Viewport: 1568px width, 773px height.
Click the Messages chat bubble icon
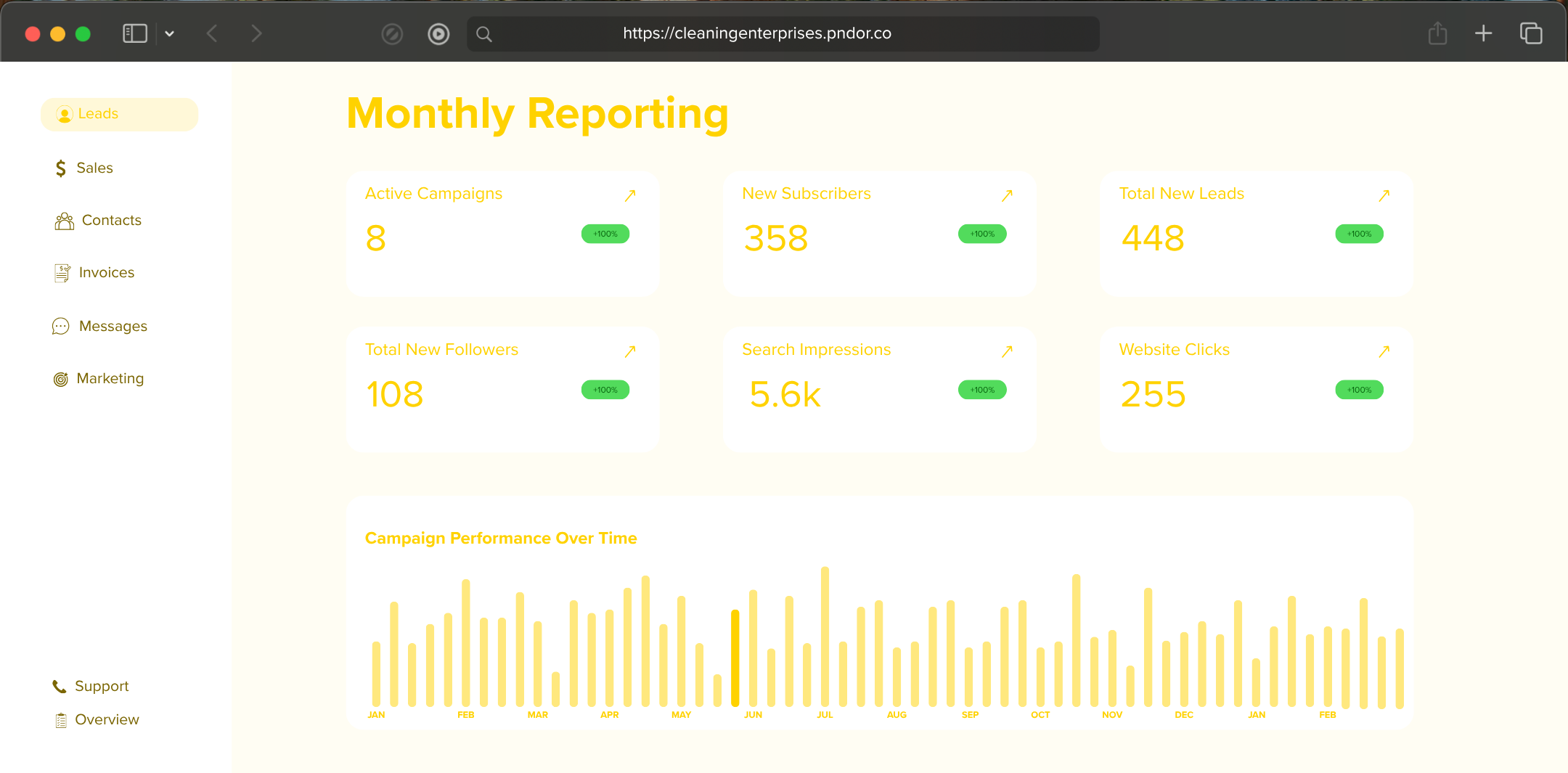61,327
